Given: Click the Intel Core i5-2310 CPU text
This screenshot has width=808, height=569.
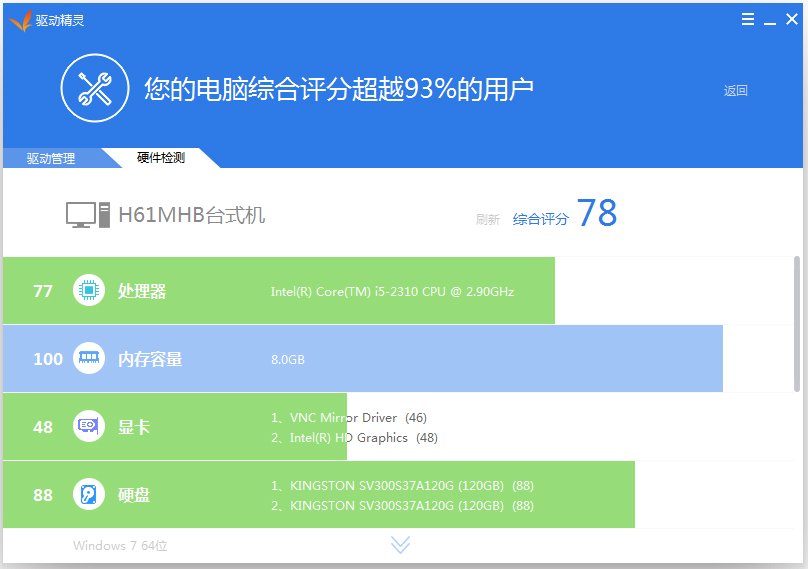Looking at the screenshot, I should point(392,292).
